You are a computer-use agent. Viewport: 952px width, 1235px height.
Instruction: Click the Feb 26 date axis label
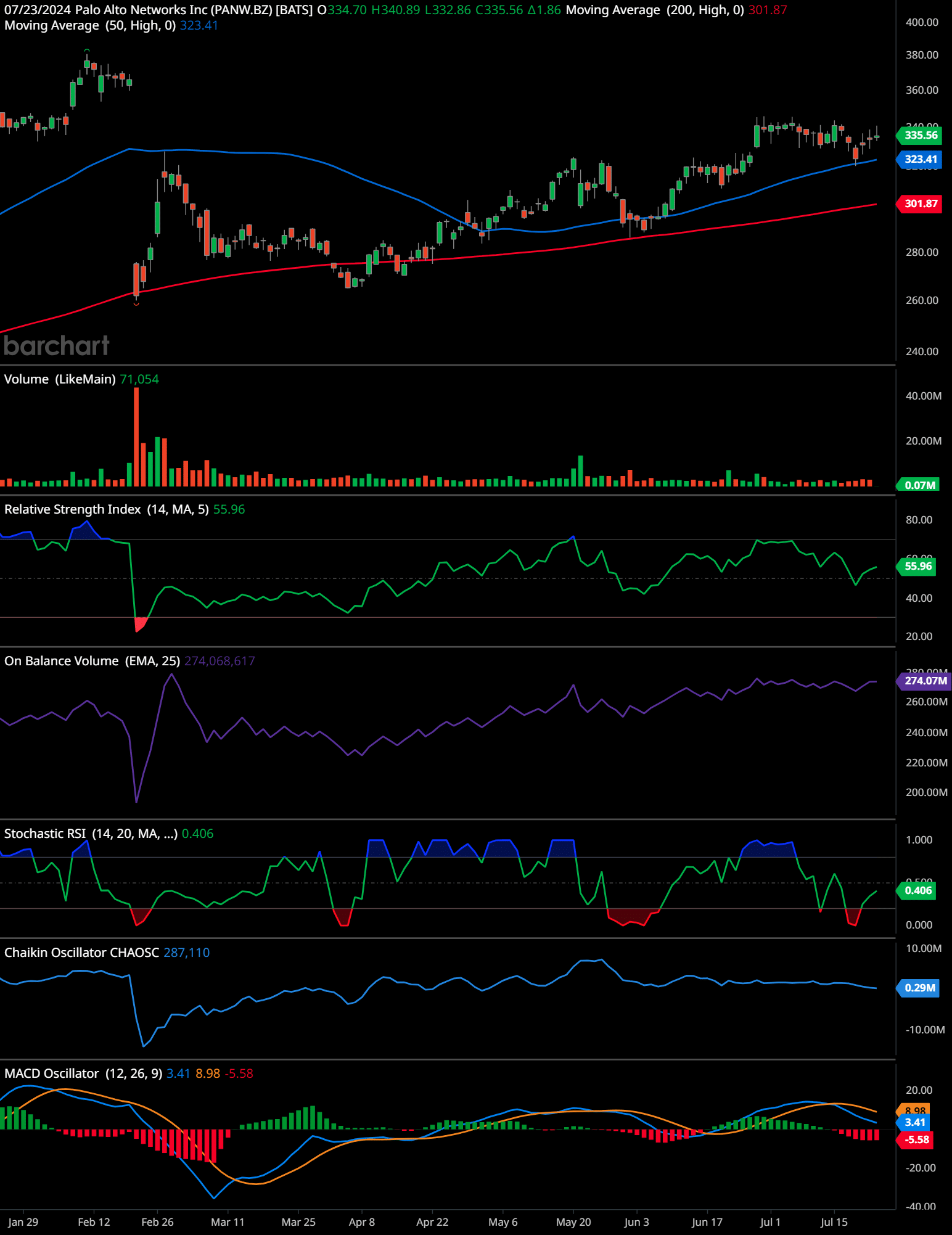157,1222
